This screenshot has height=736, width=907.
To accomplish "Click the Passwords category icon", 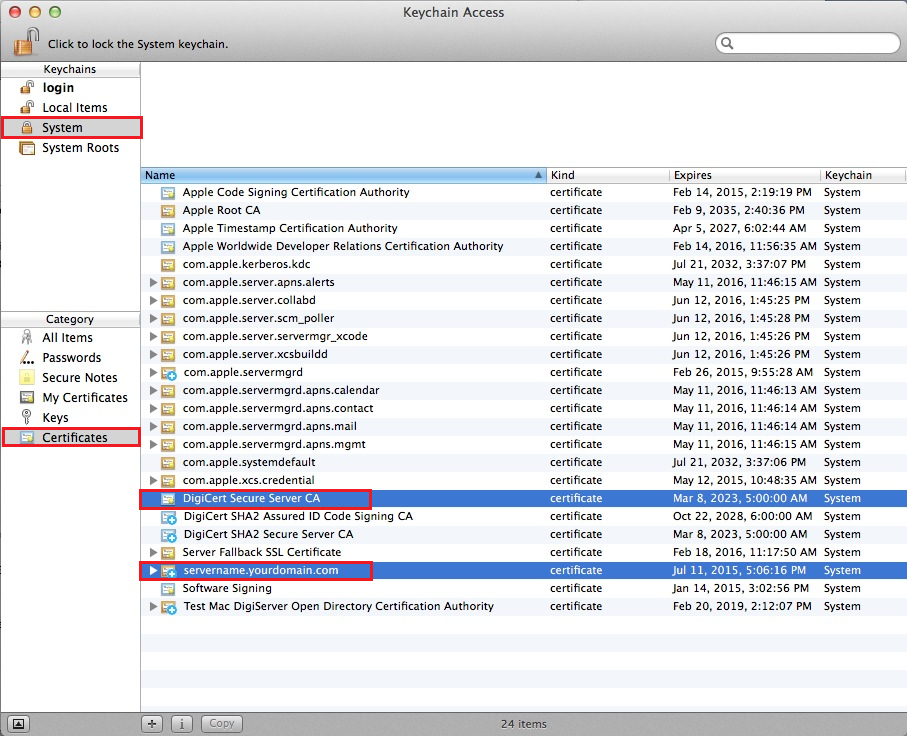I will [27, 358].
